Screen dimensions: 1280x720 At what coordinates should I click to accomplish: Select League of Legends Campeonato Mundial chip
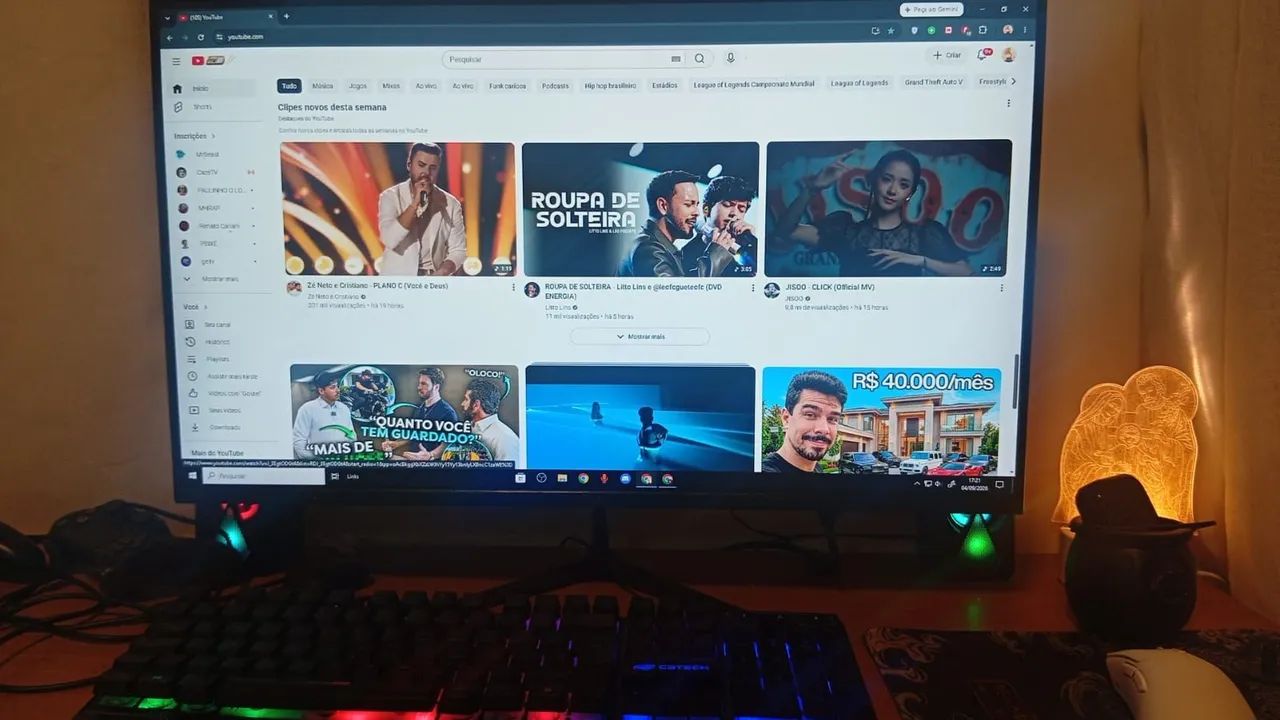tap(754, 84)
